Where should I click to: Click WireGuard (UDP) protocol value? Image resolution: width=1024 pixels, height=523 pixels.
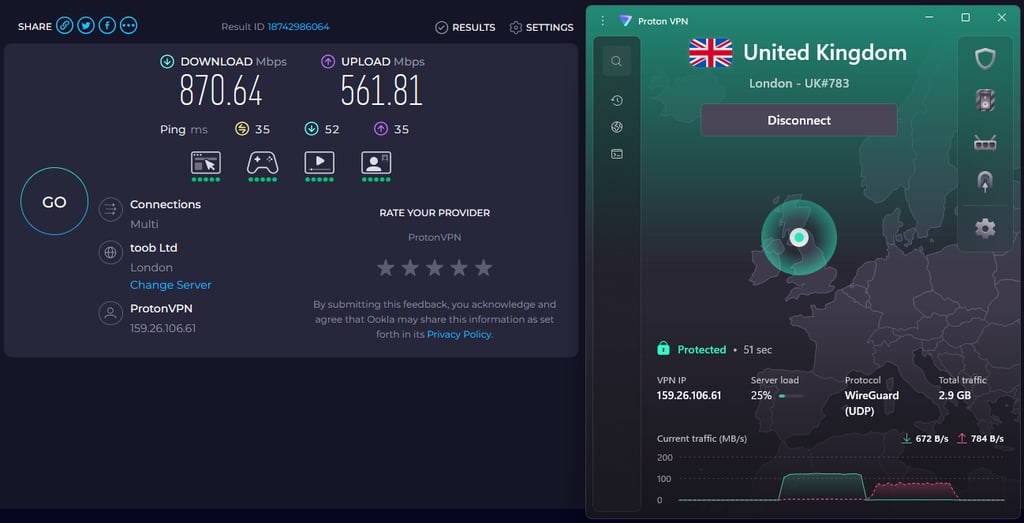click(872, 404)
